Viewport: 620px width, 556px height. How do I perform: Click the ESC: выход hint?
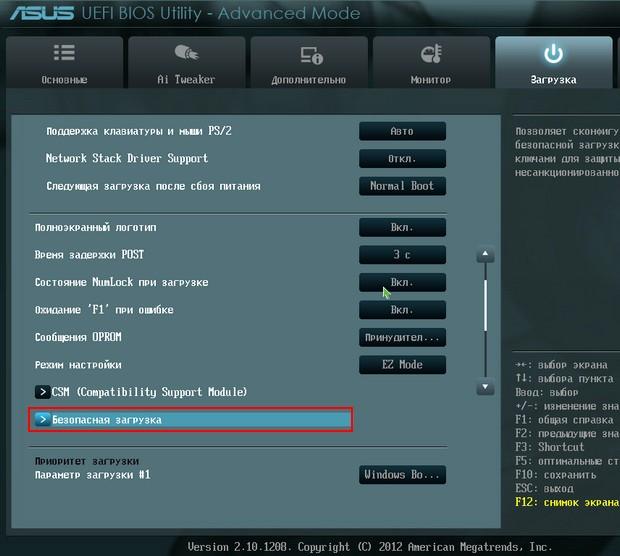[x=544, y=488]
